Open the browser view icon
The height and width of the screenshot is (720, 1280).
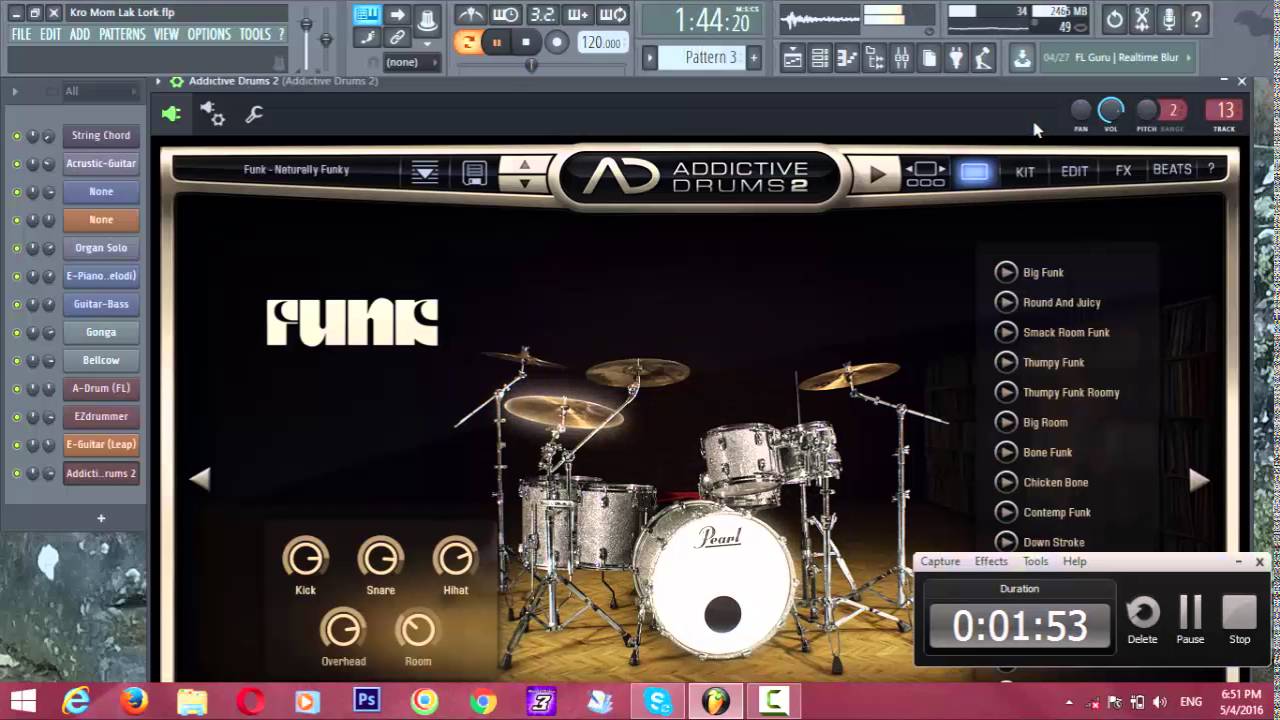coord(874,58)
